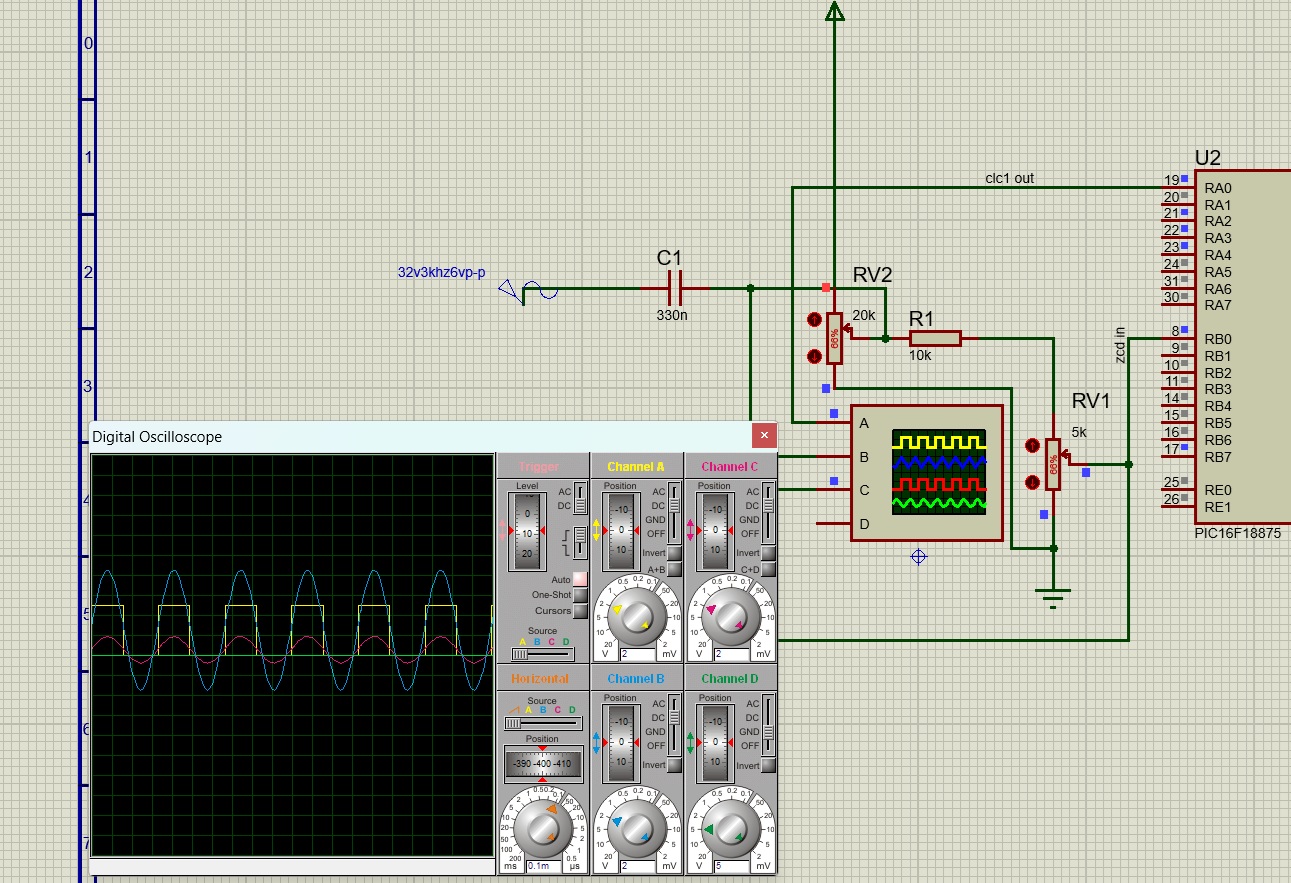This screenshot has width=1291, height=883.
Task: Click the Horizontal timebase value field
Action: pos(542,866)
